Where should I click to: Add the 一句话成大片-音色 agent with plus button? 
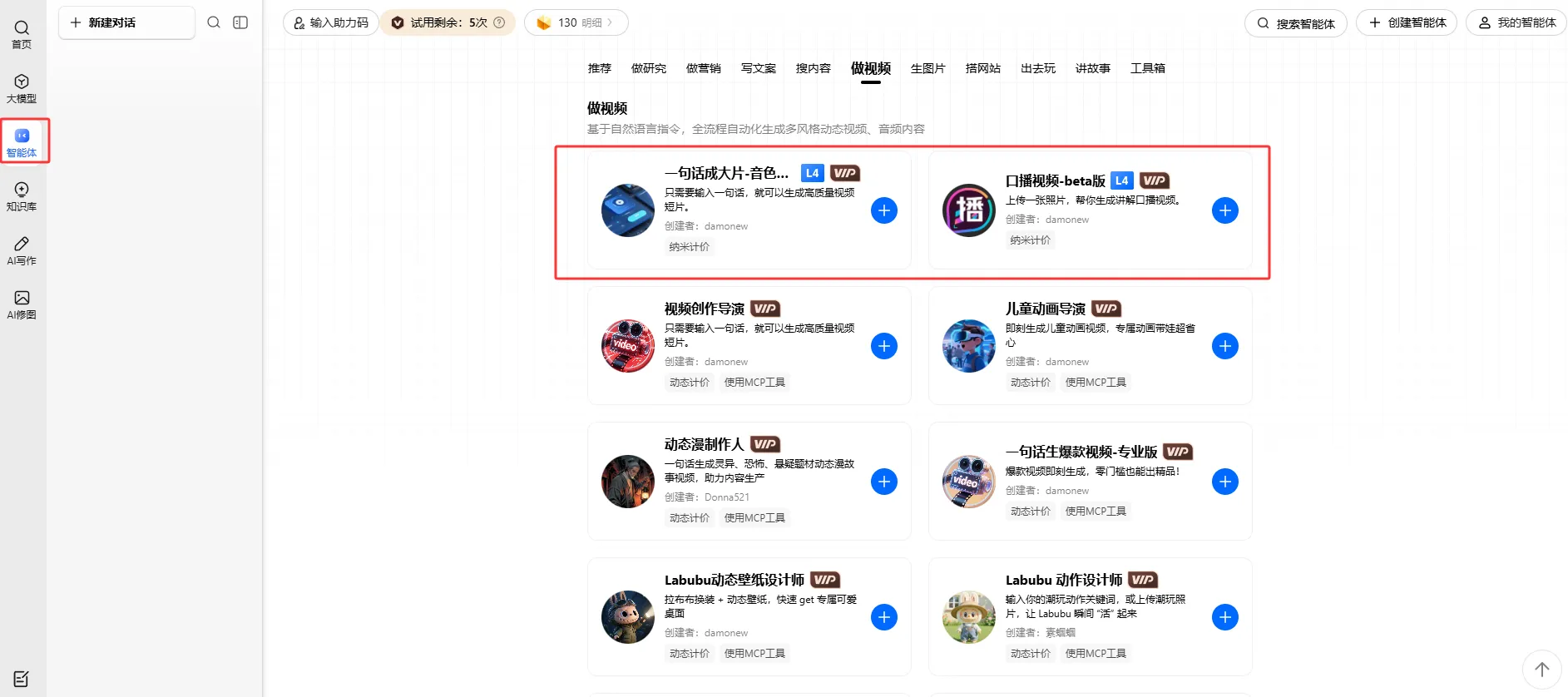[x=884, y=210]
